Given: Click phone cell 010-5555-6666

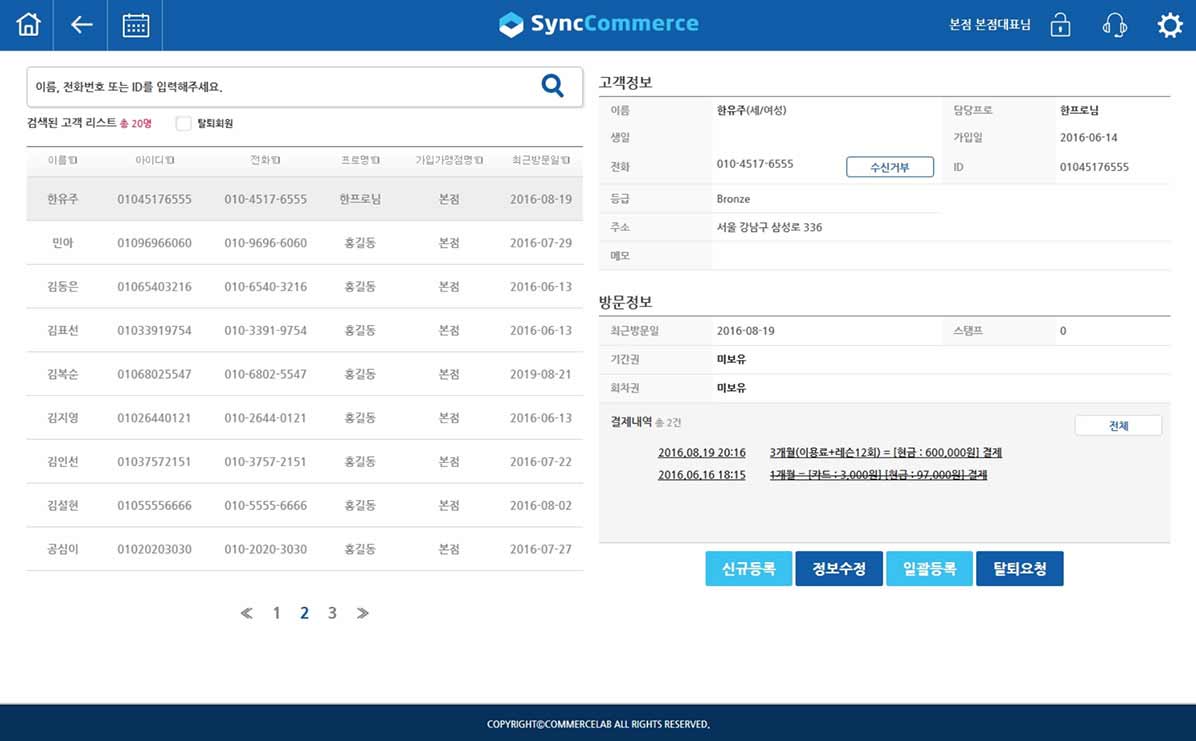Looking at the screenshot, I should coord(265,505).
